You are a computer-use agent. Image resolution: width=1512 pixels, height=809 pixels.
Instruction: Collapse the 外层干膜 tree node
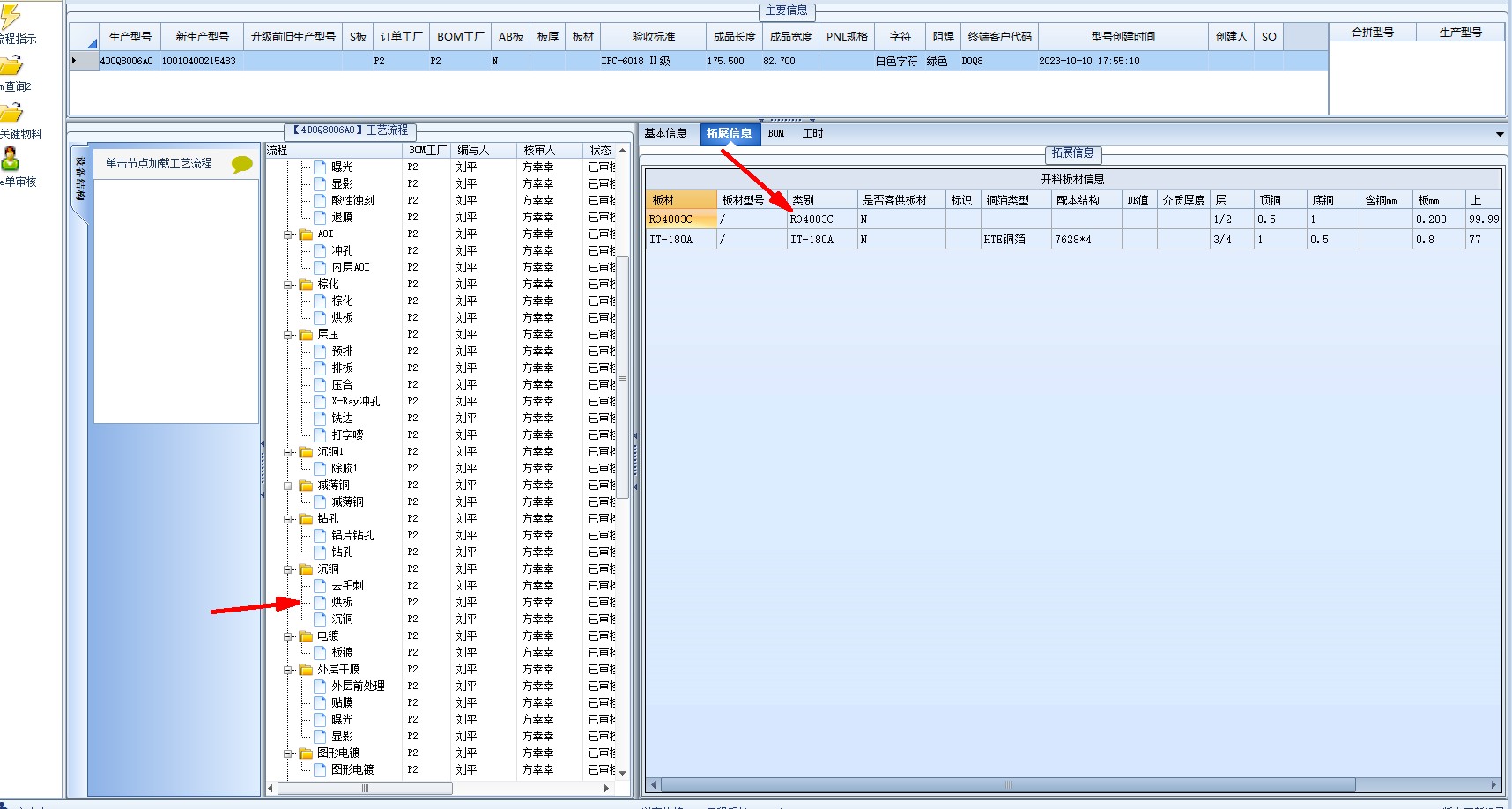[x=288, y=670]
